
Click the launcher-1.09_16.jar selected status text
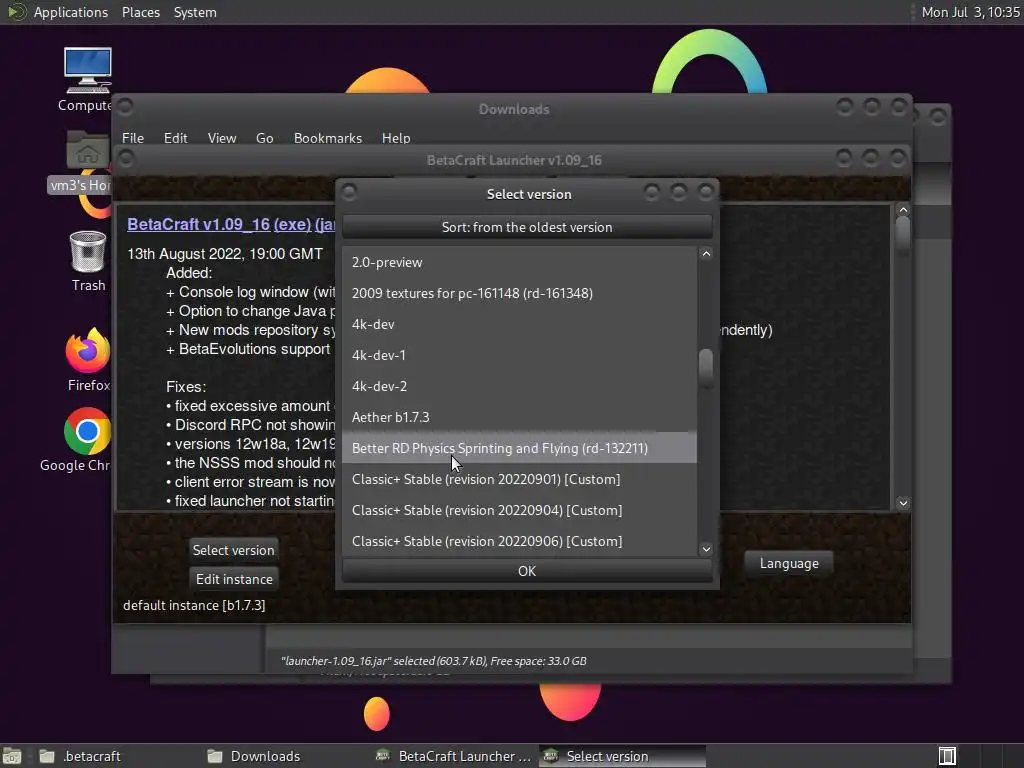434,661
